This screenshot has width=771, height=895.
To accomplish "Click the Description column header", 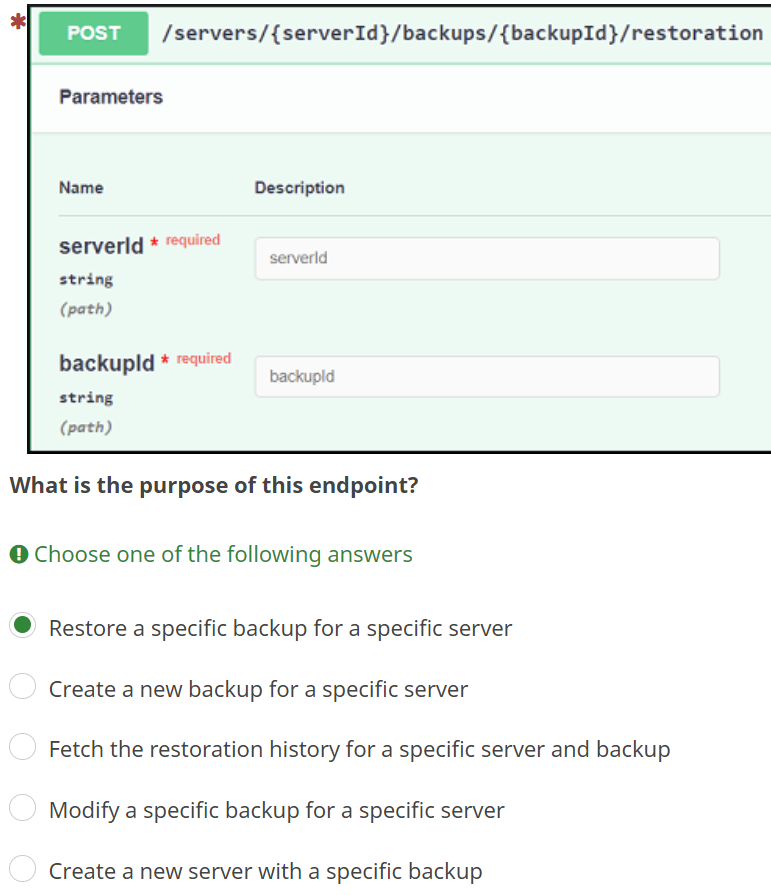I will pos(299,188).
